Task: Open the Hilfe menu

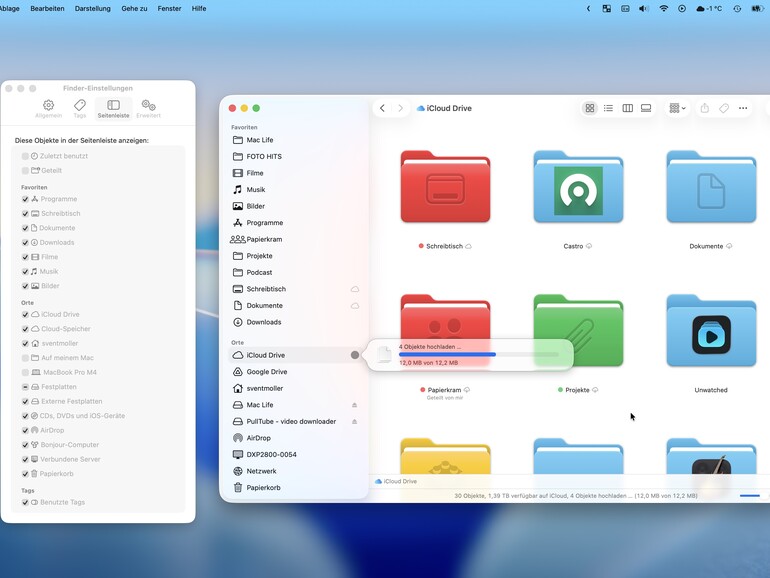Action: [x=199, y=8]
